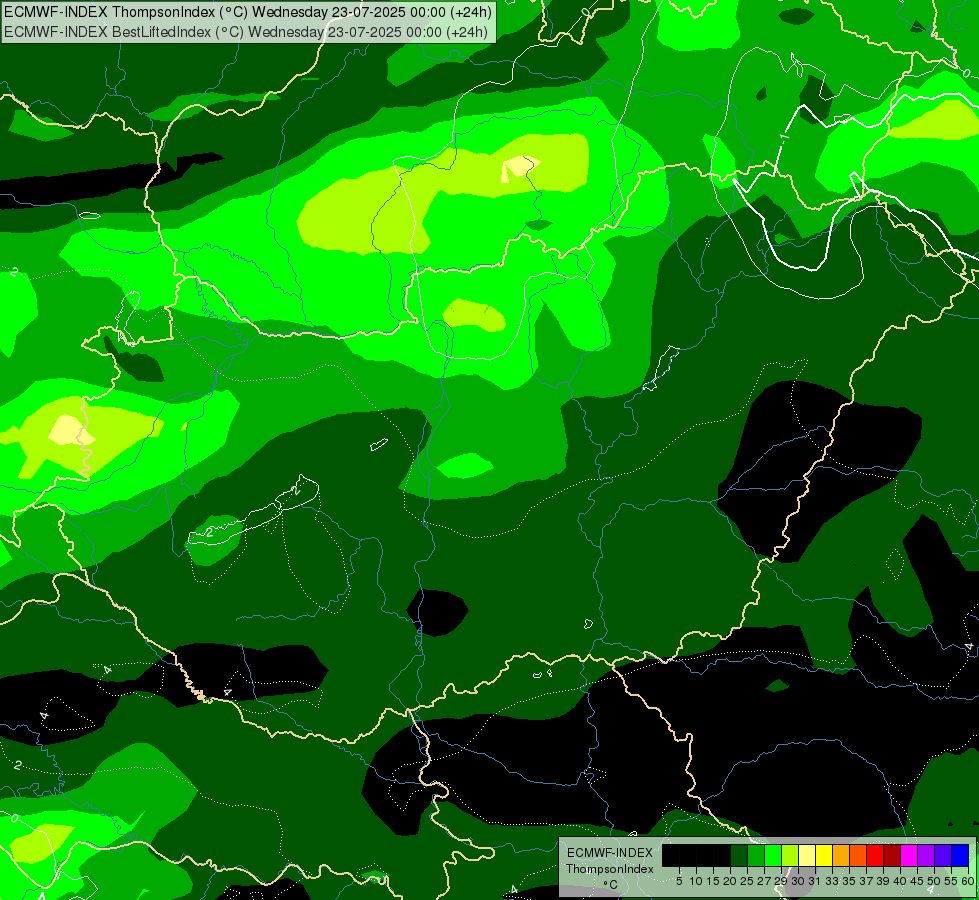Viewport: 979px width, 900px height.
Task: Click the legend tick value '39'
Action: (x=883, y=881)
